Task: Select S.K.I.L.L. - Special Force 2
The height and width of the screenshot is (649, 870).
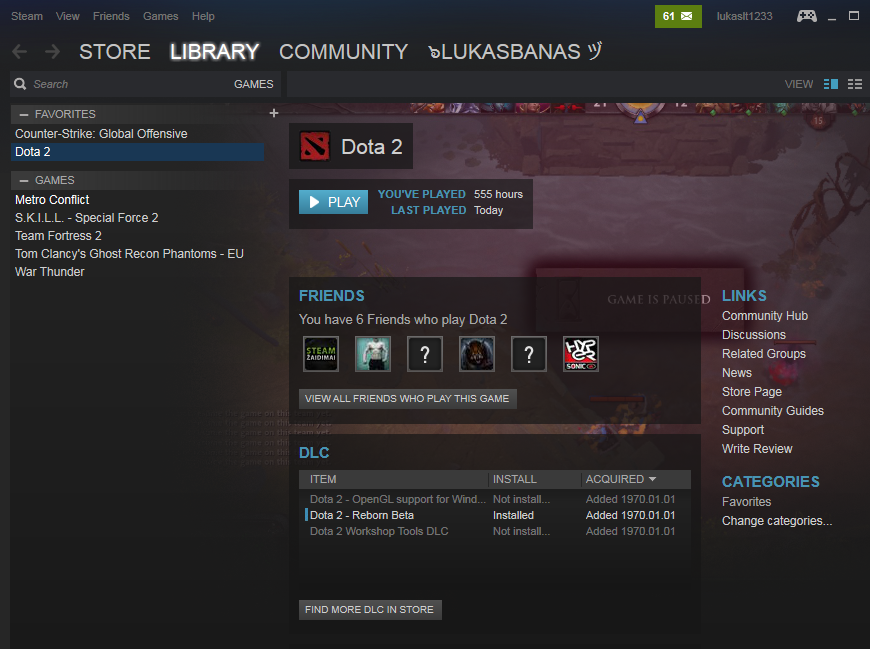Action: coord(137,217)
